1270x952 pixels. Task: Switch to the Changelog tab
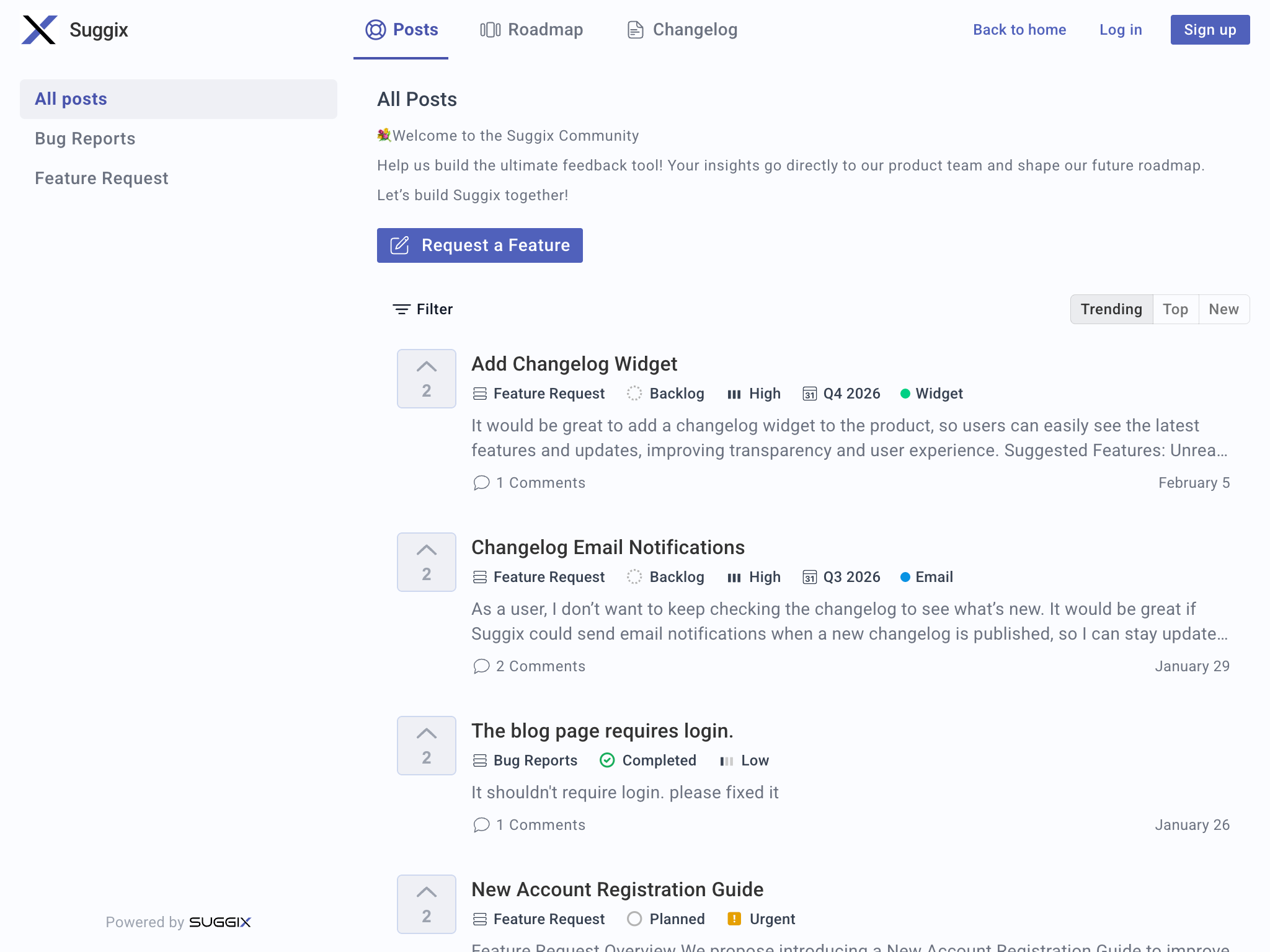[x=682, y=30]
